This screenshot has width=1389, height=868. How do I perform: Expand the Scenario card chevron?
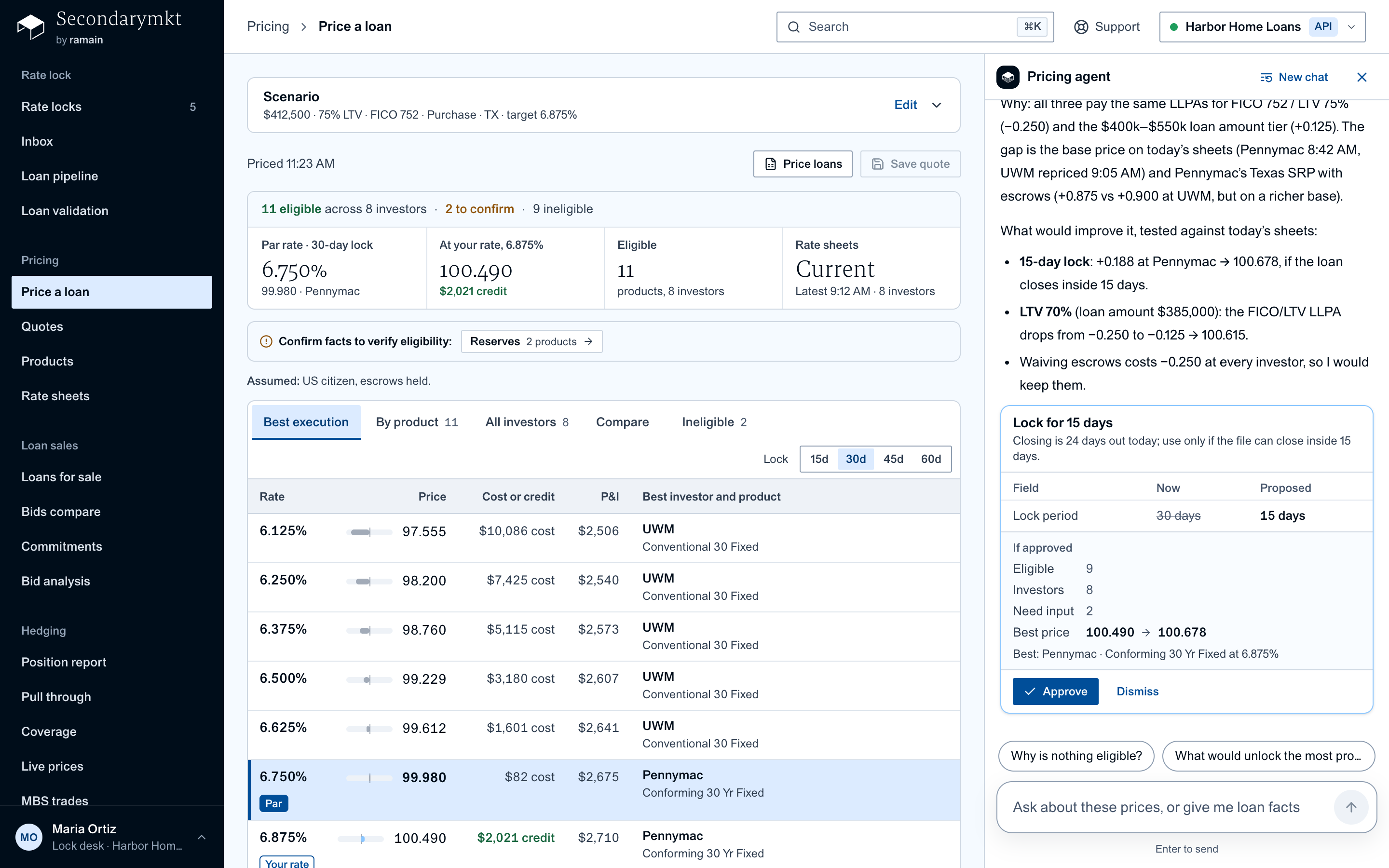[937, 105]
